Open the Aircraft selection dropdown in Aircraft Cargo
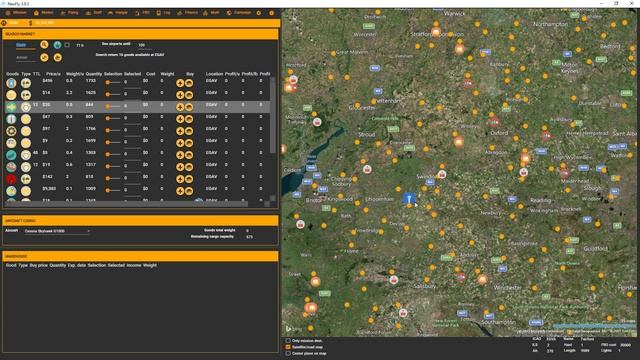Viewport: 640px width, 360px height. pos(57,231)
